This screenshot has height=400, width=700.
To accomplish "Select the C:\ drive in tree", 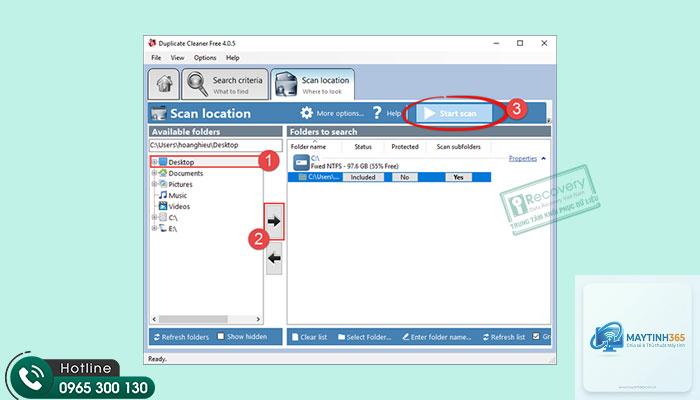I will pos(173,218).
